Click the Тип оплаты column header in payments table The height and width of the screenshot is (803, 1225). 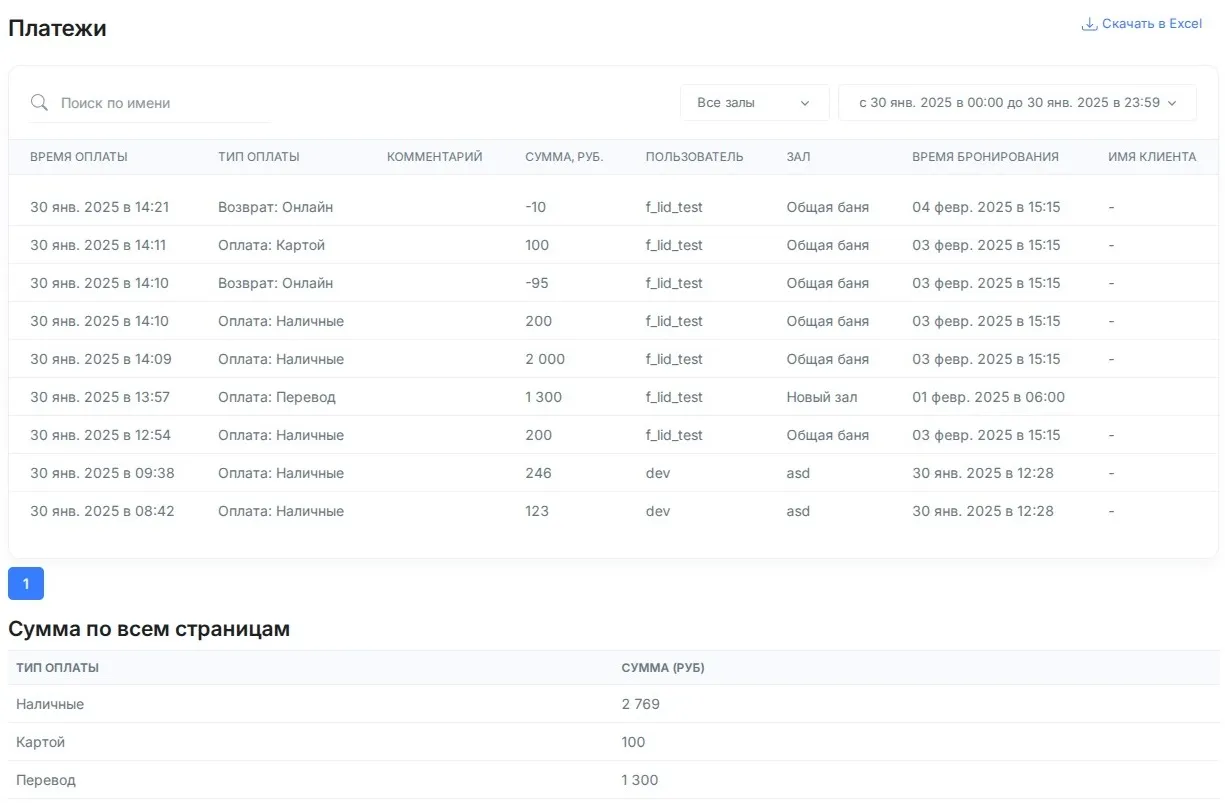pos(259,157)
